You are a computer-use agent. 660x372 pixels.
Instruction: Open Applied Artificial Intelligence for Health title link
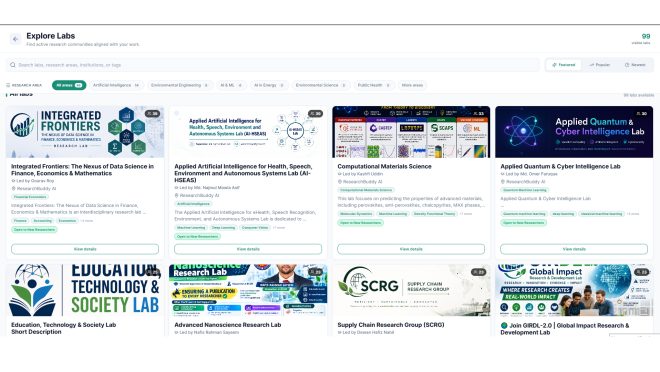click(x=243, y=173)
